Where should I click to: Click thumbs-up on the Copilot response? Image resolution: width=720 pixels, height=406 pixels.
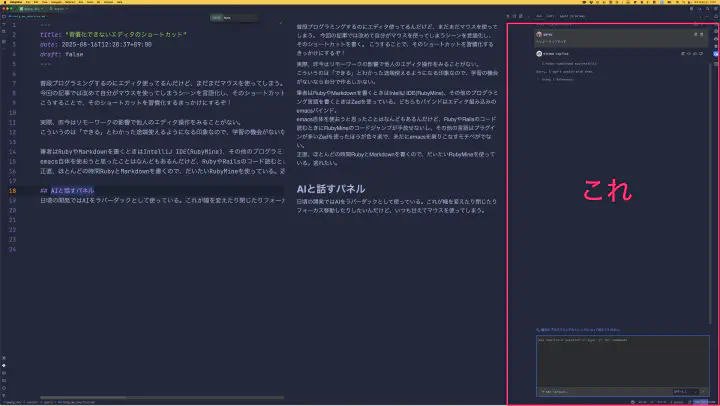pyautogui.click(x=695, y=54)
